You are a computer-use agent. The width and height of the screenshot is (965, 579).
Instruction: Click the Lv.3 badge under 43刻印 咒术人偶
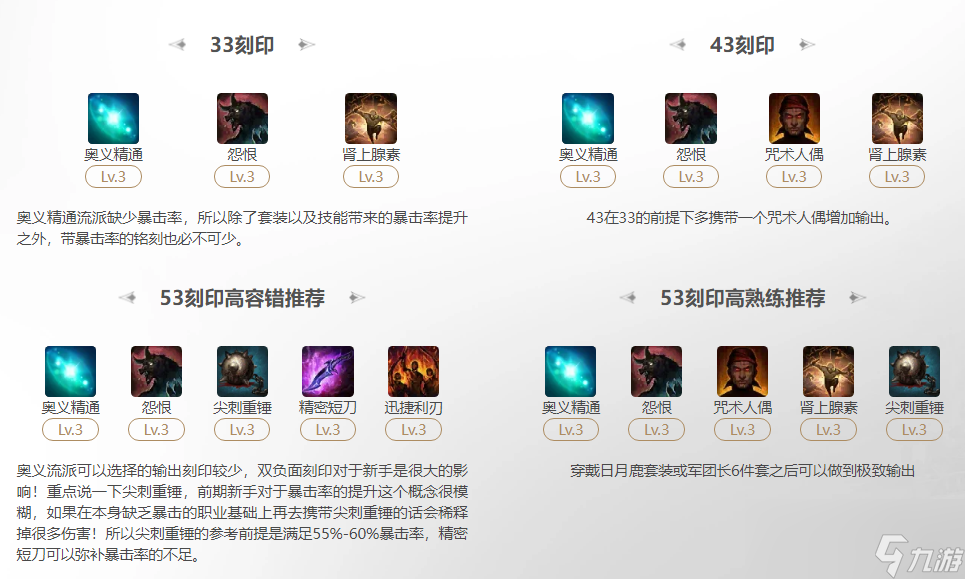pos(794,177)
